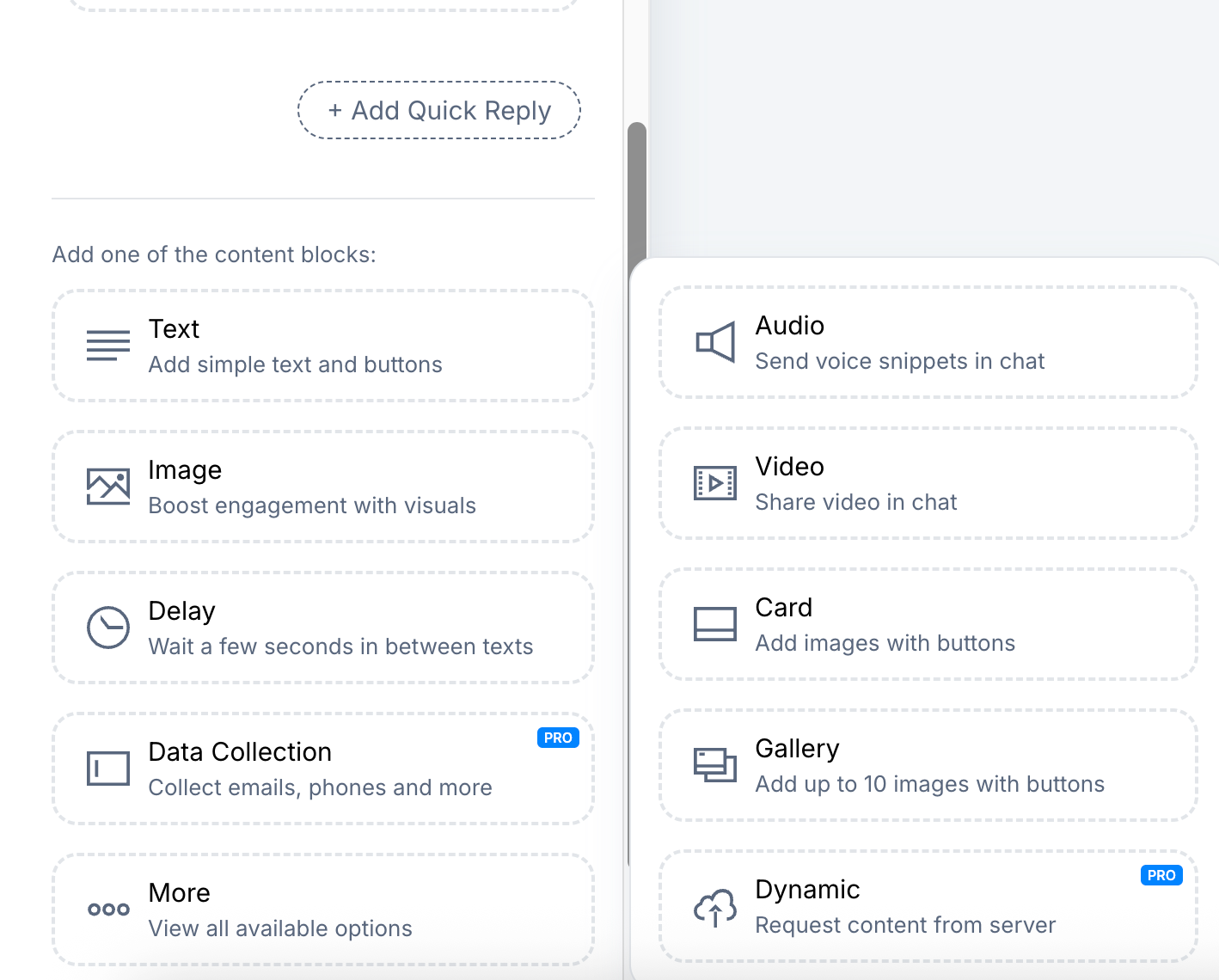Click the Text block lines icon

(x=108, y=346)
